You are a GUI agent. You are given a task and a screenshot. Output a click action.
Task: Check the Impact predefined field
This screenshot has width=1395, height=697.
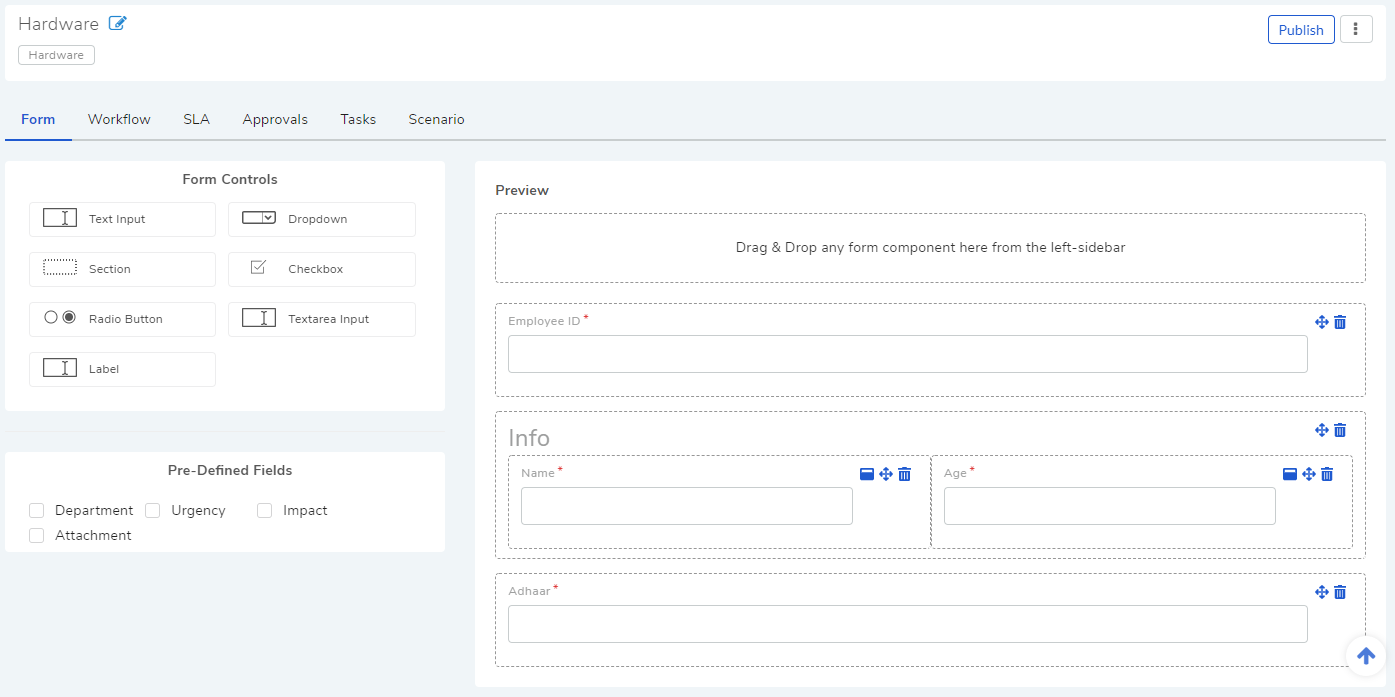(x=265, y=510)
